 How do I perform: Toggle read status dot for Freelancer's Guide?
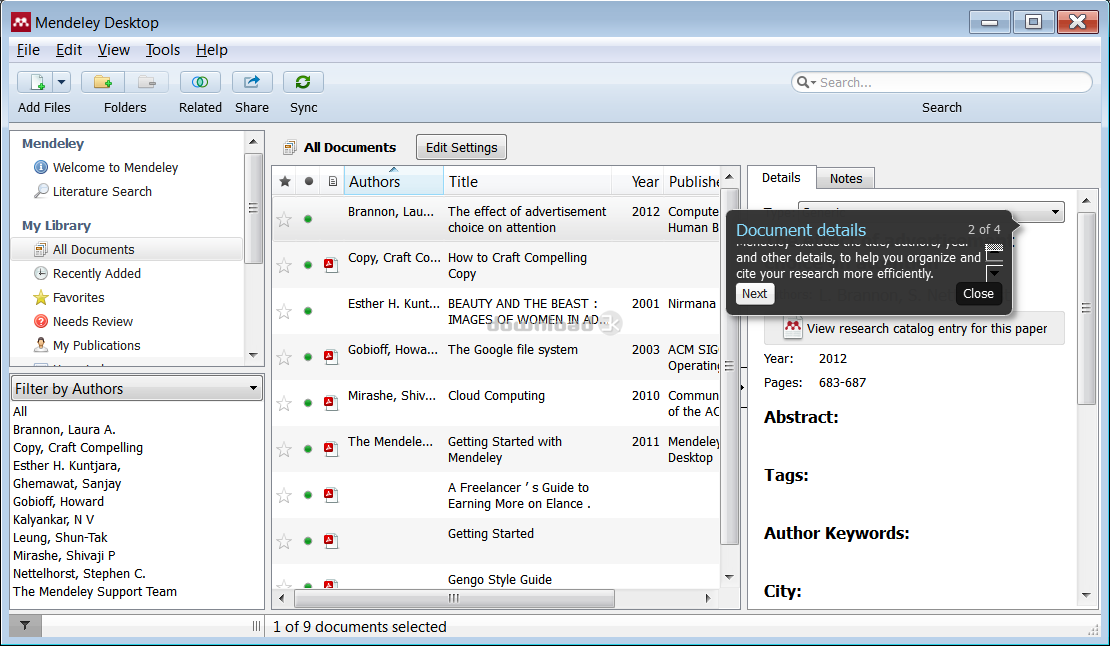(x=308, y=495)
